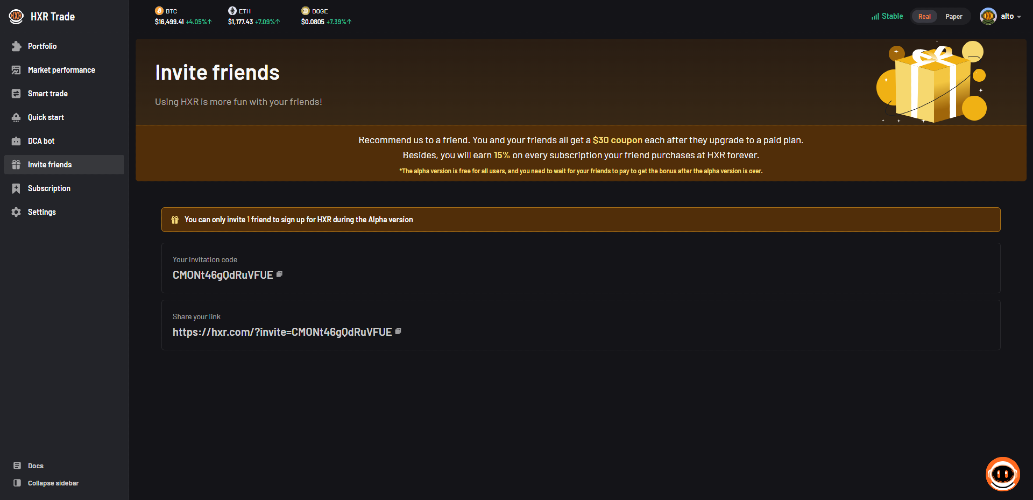Screen dimensions: 1033x500
Task: Click the Quick start rocket icon
Action: coord(16,117)
